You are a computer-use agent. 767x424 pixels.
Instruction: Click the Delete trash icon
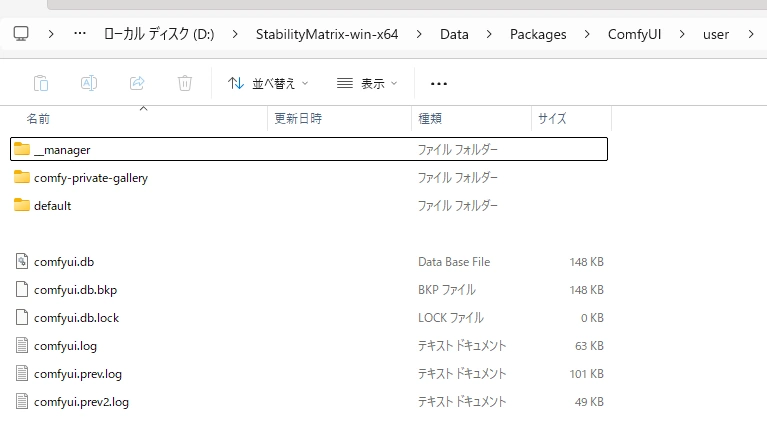tap(184, 83)
